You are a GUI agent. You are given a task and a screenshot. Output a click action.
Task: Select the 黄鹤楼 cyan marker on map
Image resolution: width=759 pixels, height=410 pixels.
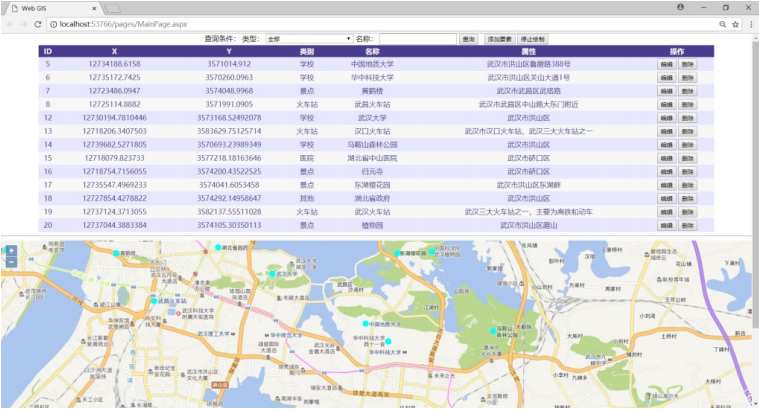point(116,253)
